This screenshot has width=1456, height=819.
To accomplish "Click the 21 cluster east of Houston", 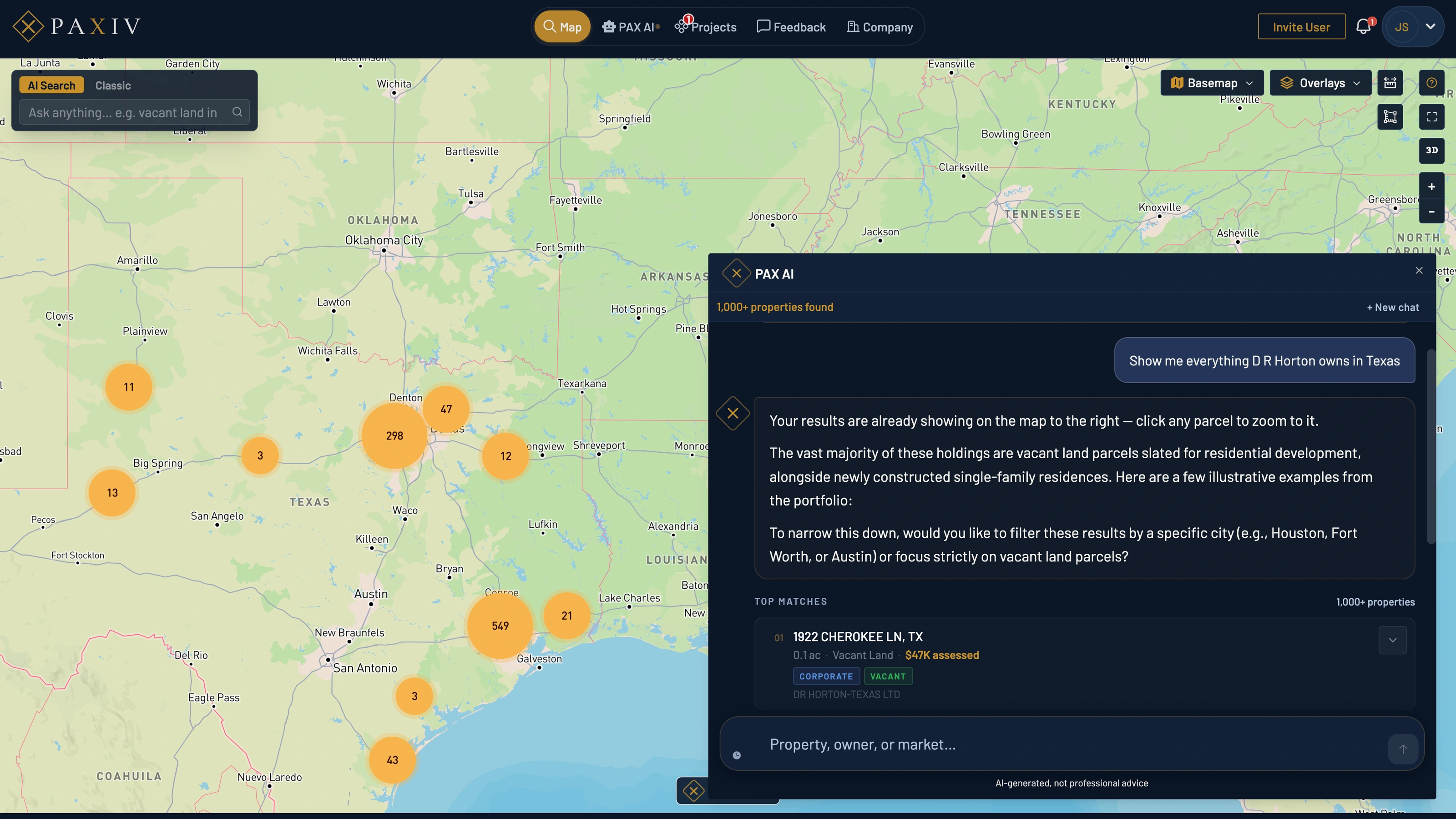I will (x=566, y=616).
